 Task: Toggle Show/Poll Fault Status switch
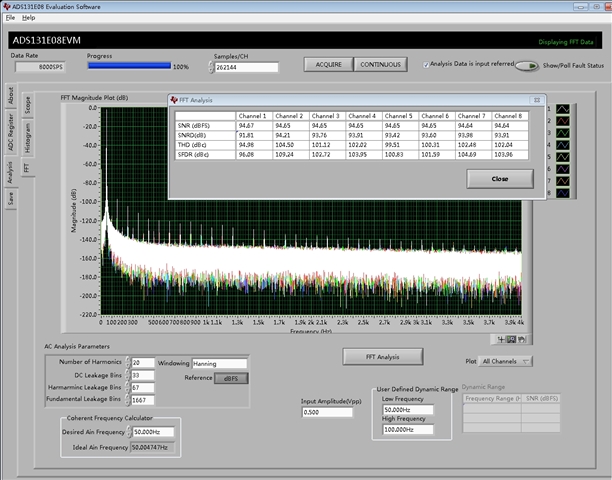point(527,66)
